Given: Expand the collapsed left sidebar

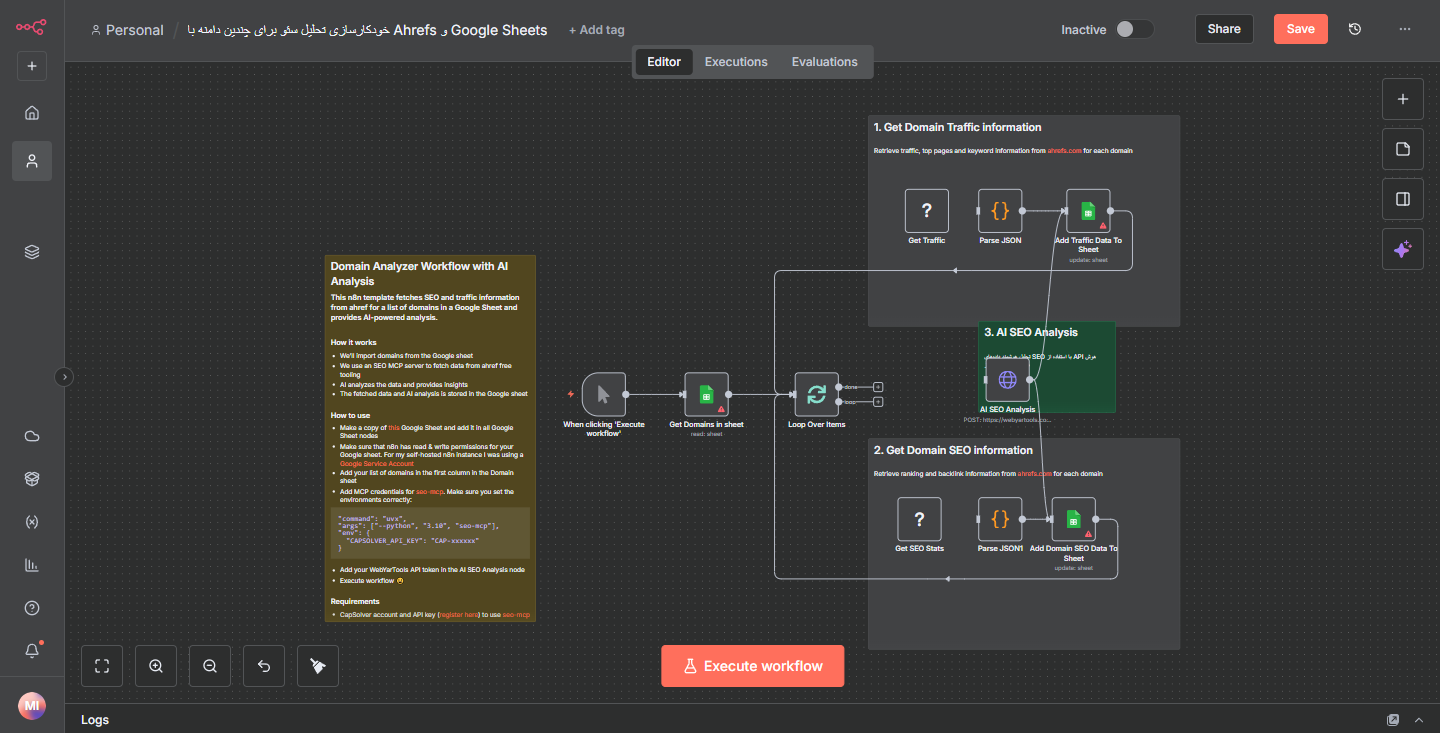Looking at the screenshot, I should (64, 377).
